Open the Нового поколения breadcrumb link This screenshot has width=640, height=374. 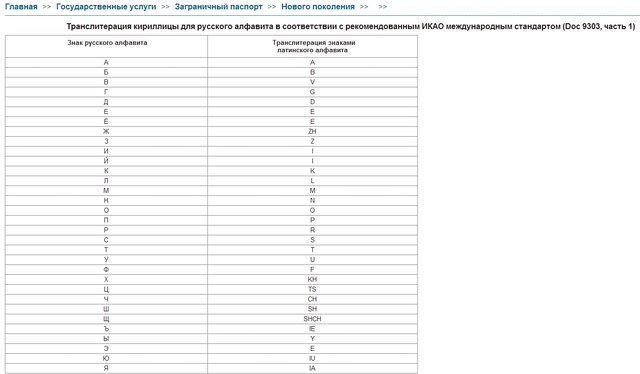pos(318,7)
